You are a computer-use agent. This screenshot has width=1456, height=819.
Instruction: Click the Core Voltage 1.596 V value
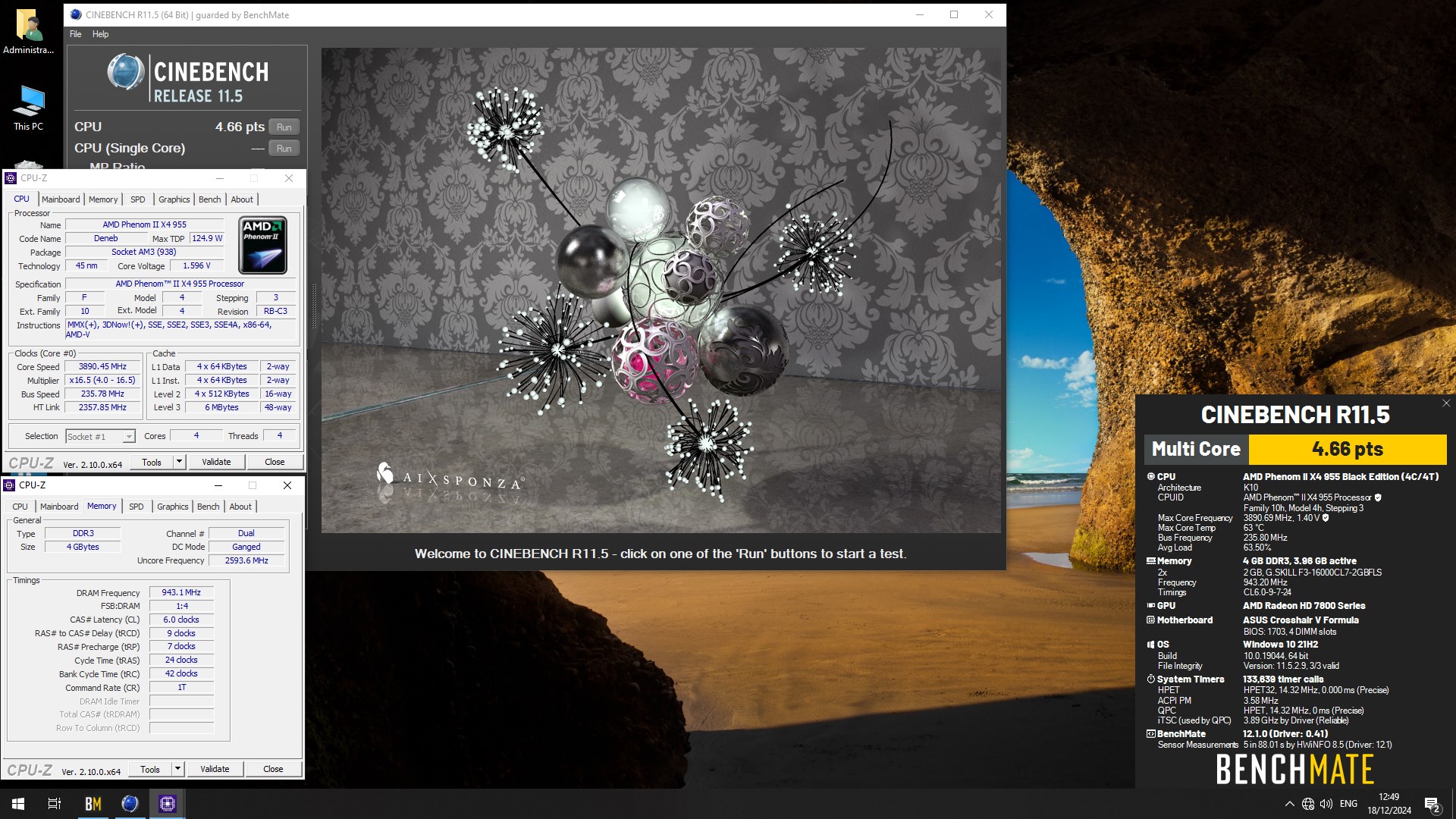[x=196, y=265]
